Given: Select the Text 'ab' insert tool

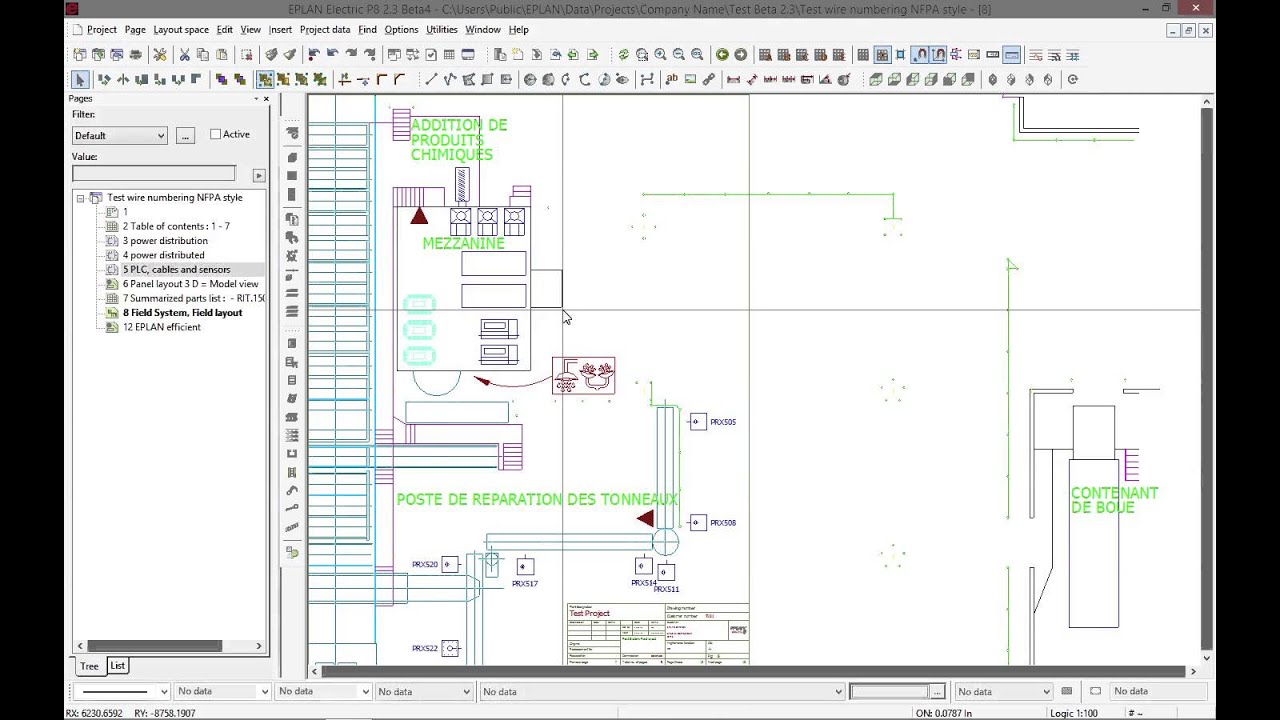Looking at the screenshot, I should click(x=671, y=80).
